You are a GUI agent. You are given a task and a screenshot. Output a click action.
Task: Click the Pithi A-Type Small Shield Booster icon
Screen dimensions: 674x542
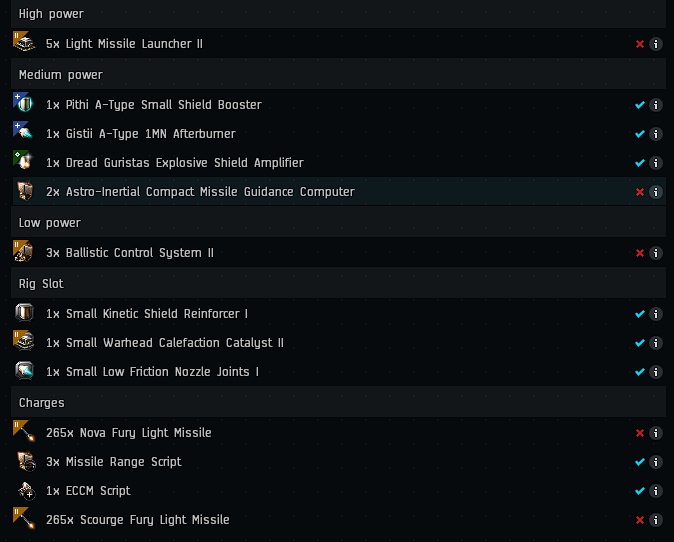(24, 103)
